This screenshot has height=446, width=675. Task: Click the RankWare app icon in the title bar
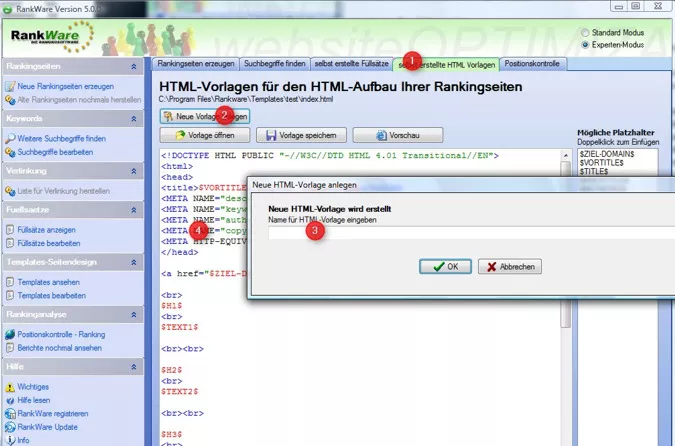coord(7,9)
